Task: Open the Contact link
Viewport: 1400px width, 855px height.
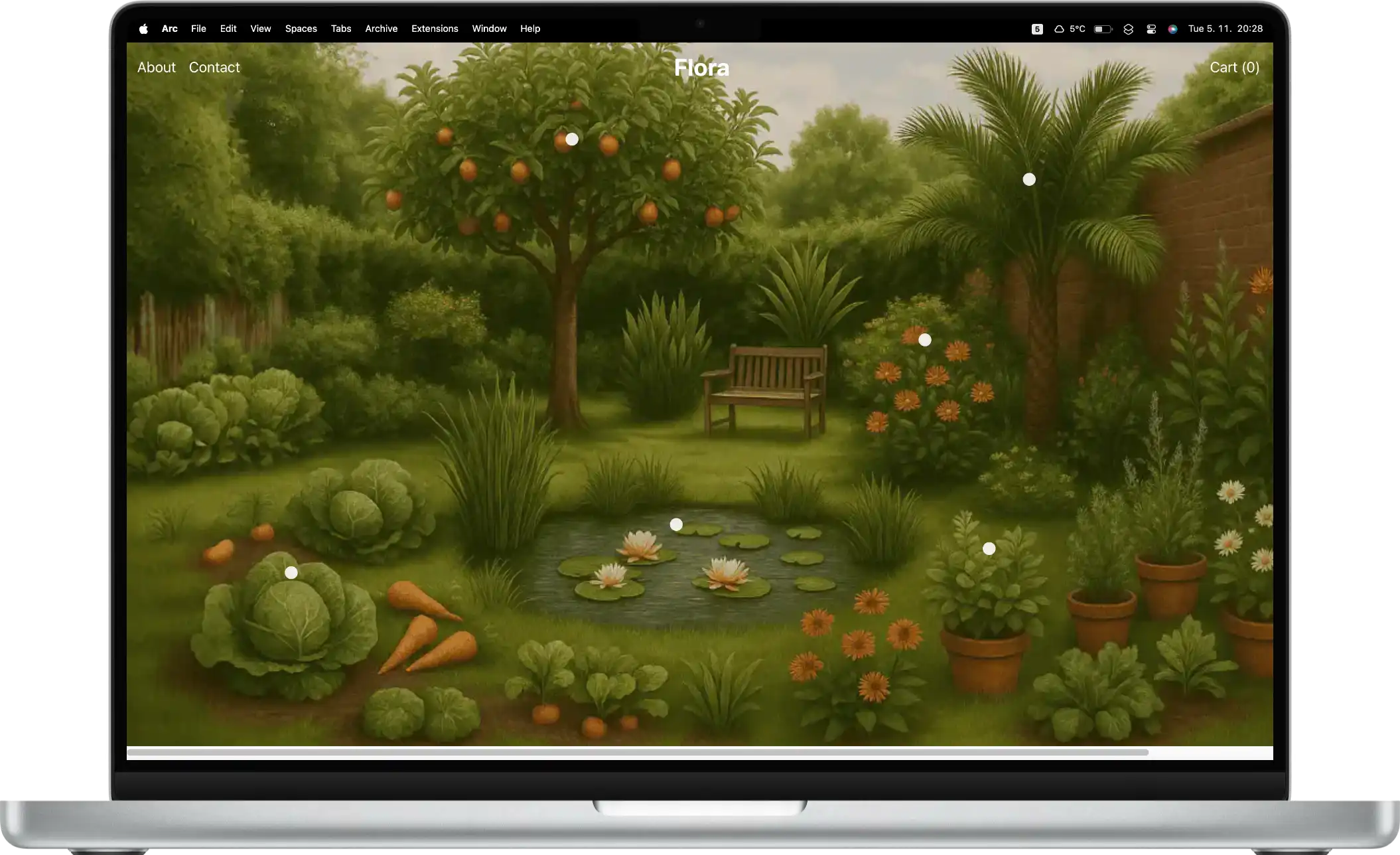Action: (x=214, y=68)
